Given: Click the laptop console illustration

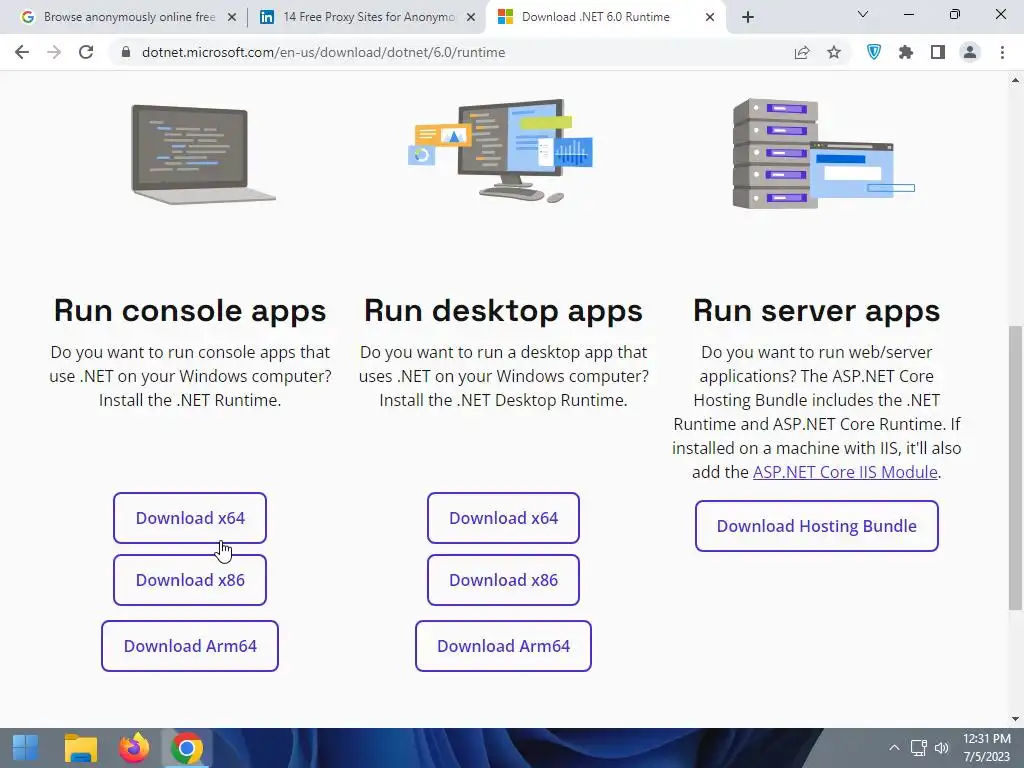Looking at the screenshot, I should 202,155.
